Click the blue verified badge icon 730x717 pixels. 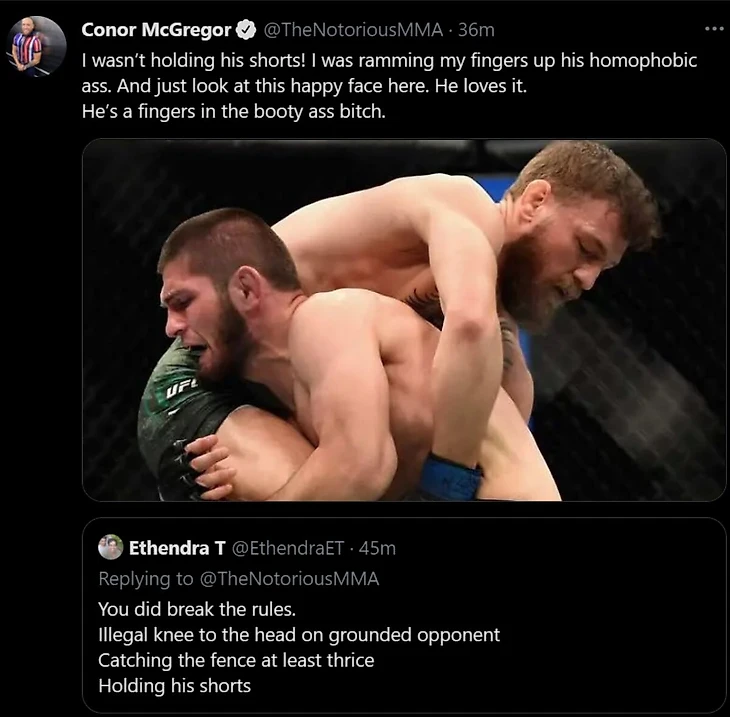point(246,30)
